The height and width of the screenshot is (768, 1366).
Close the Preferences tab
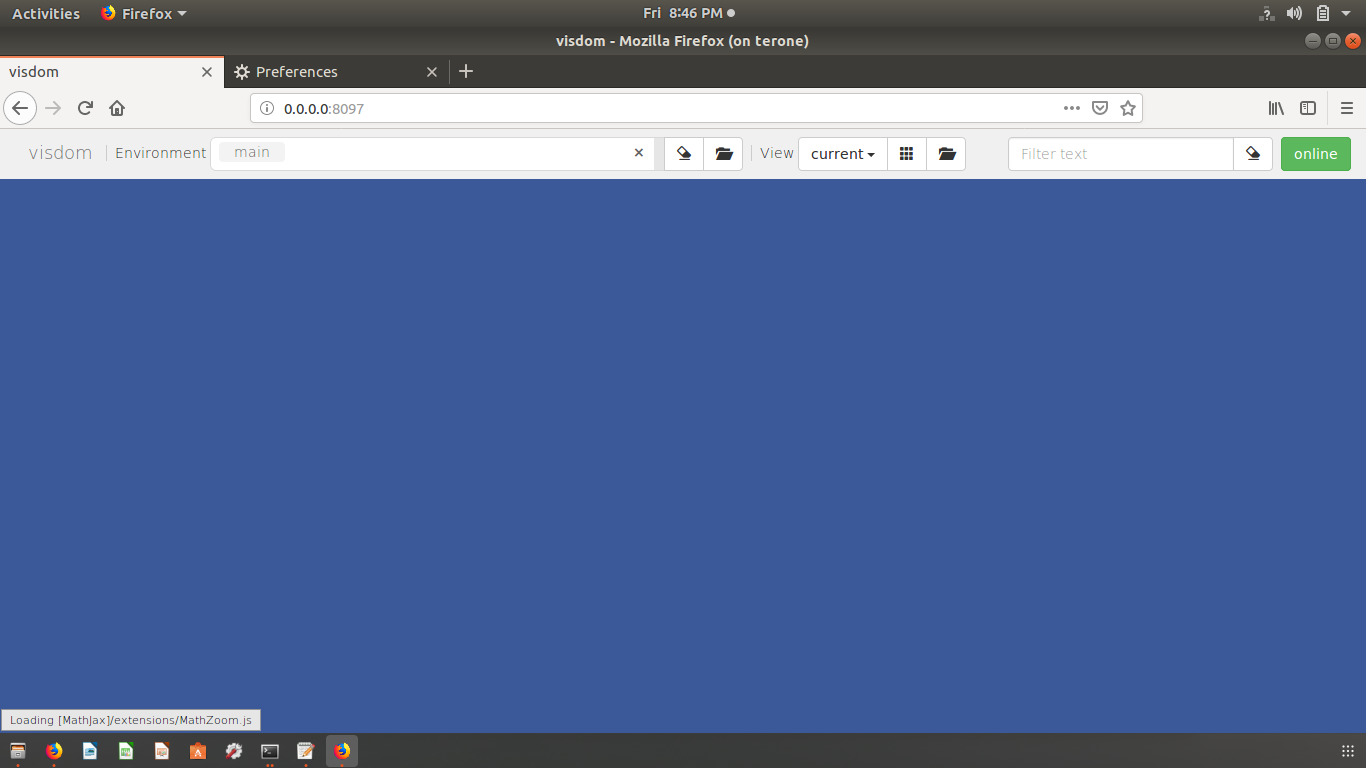point(432,72)
